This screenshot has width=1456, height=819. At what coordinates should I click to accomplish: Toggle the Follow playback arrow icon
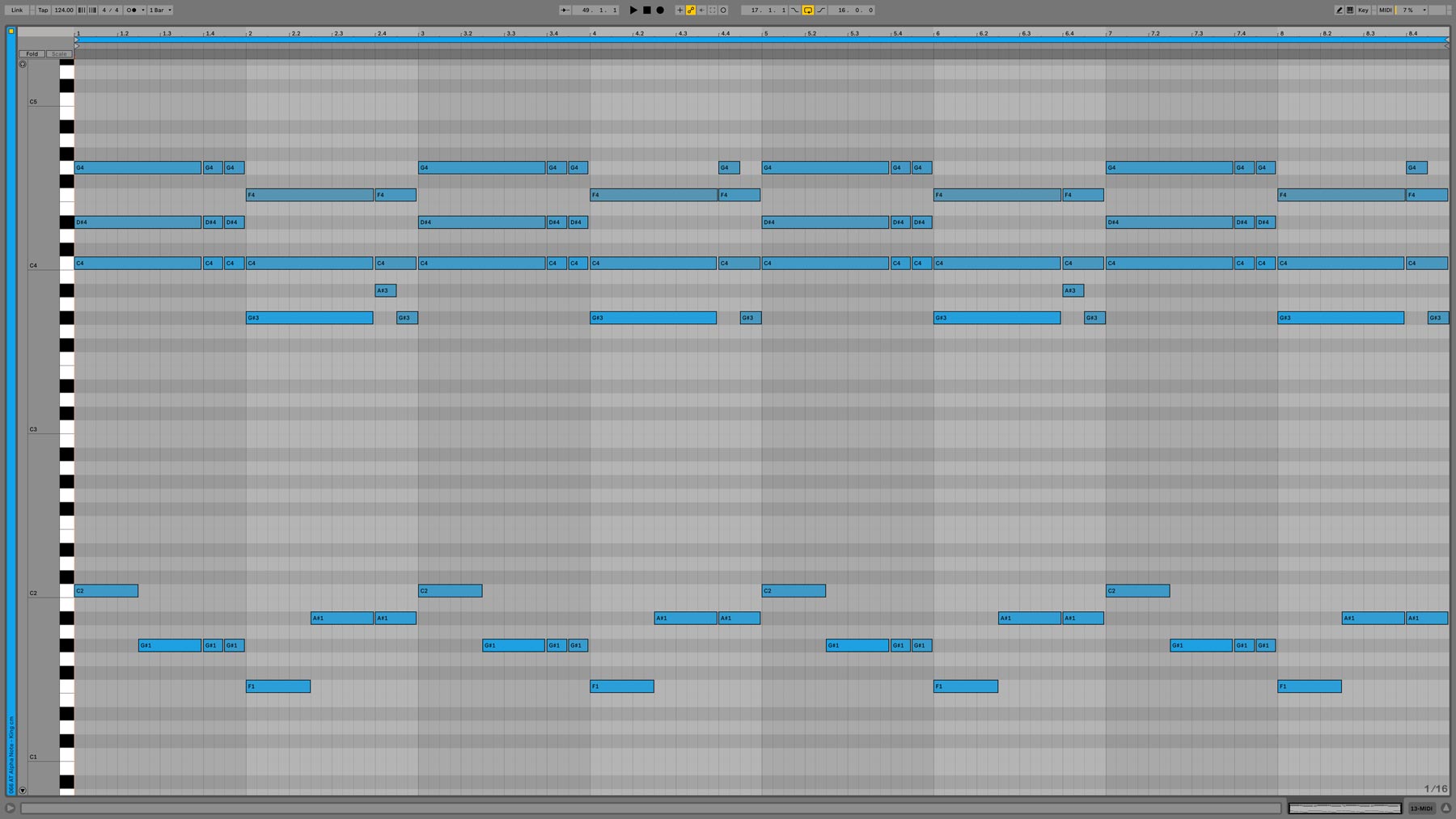pos(565,11)
